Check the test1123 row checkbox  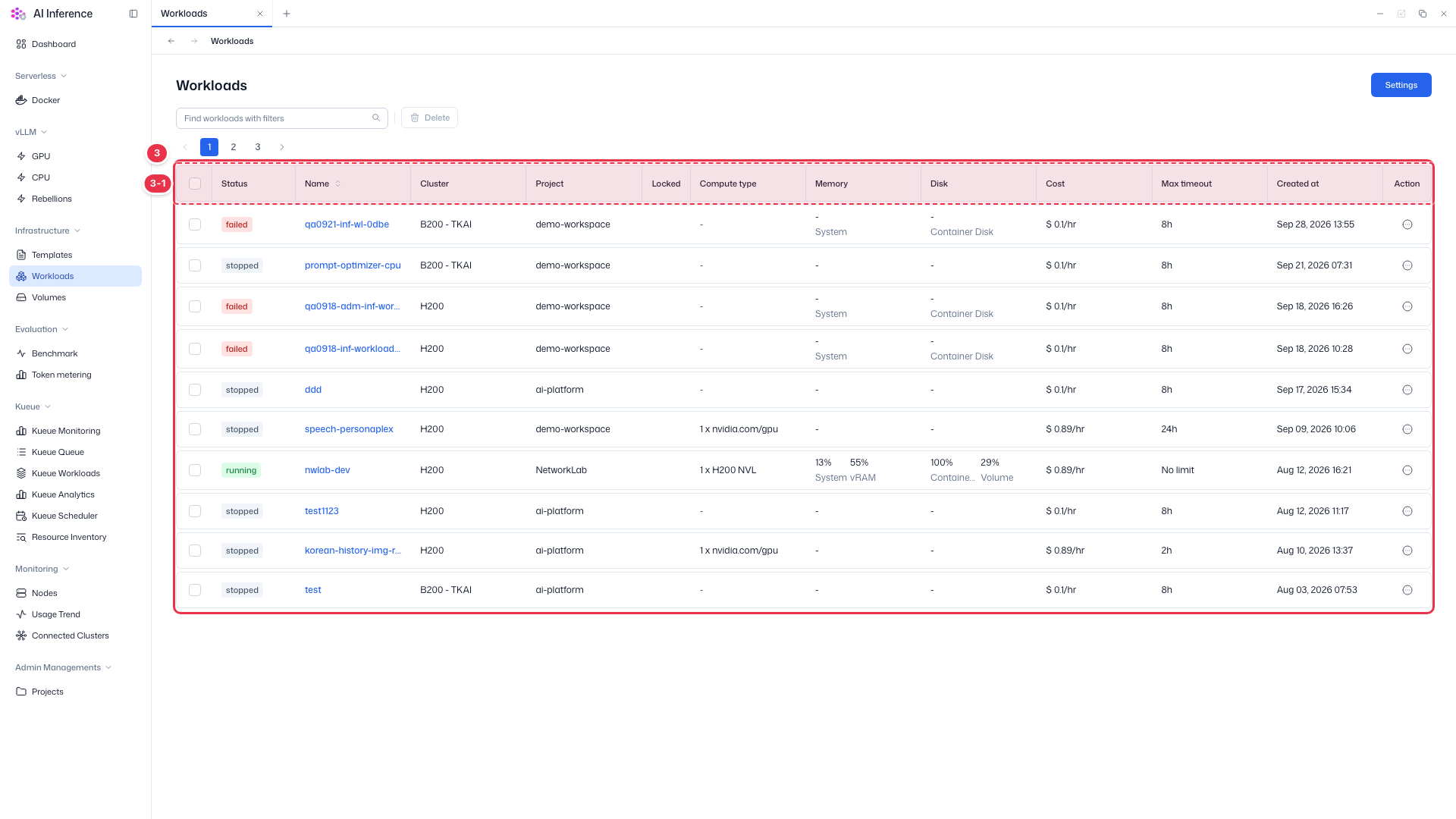pyautogui.click(x=195, y=511)
